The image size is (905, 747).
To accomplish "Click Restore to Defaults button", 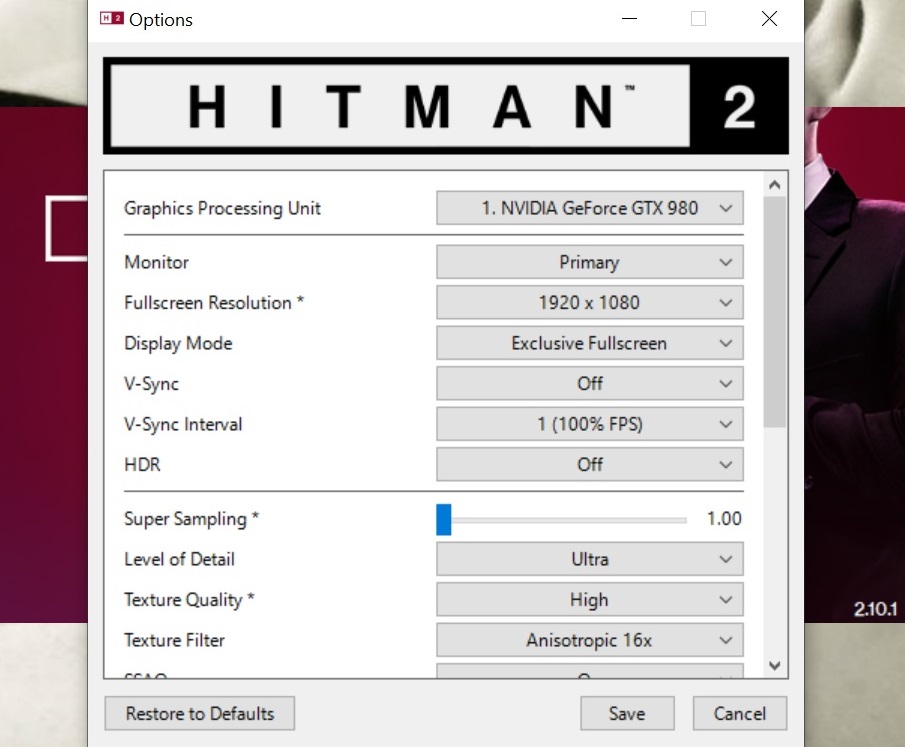I will (x=200, y=714).
